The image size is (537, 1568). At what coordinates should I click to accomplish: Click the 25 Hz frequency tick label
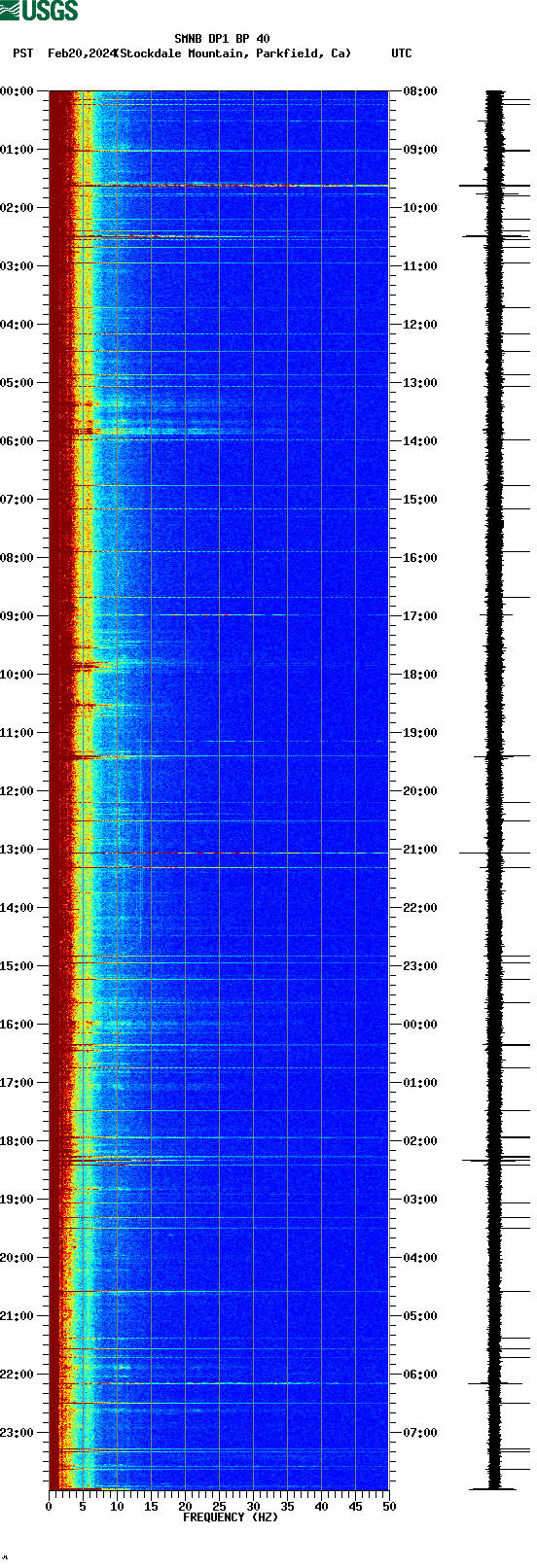(219, 1507)
